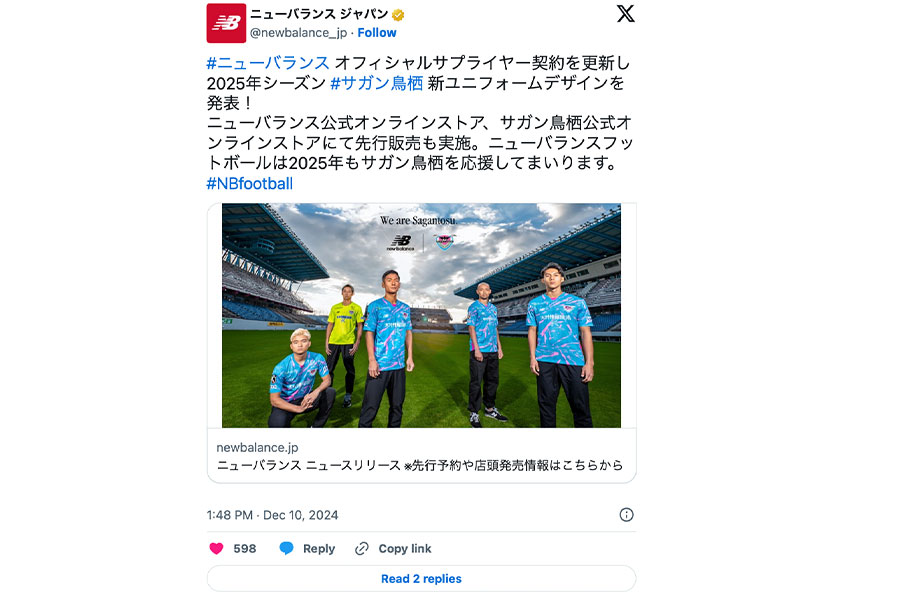This screenshot has width=900, height=600.
Task: Click the gold verified badge icon
Action: (x=398, y=15)
